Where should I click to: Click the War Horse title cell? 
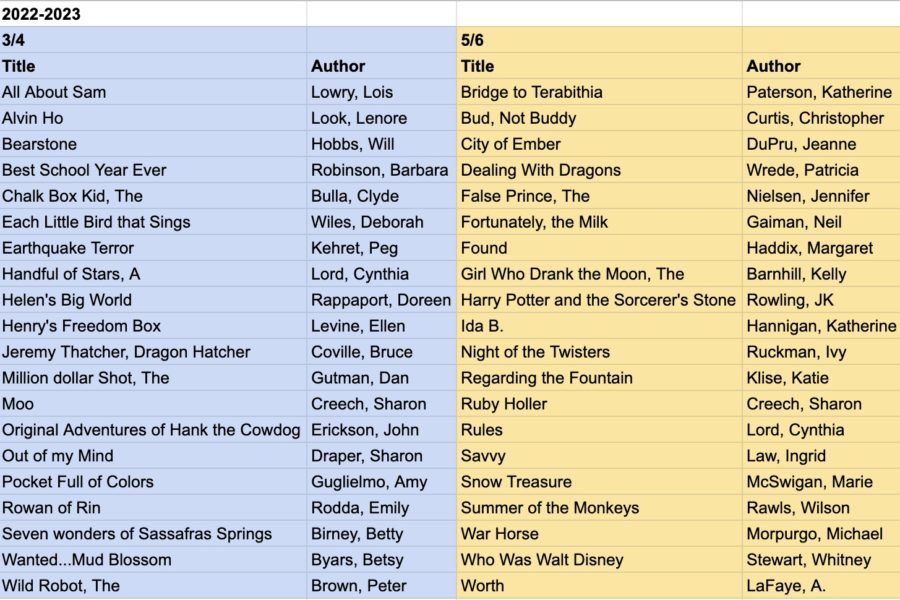click(x=599, y=533)
